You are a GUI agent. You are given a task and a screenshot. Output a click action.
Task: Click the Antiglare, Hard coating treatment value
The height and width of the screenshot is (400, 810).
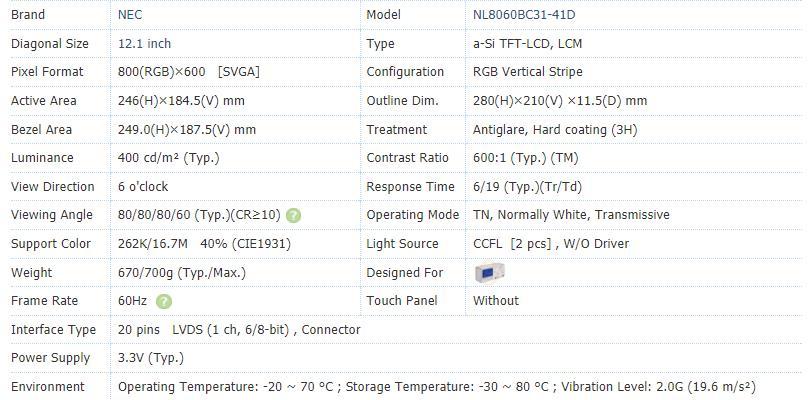coord(555,129)
